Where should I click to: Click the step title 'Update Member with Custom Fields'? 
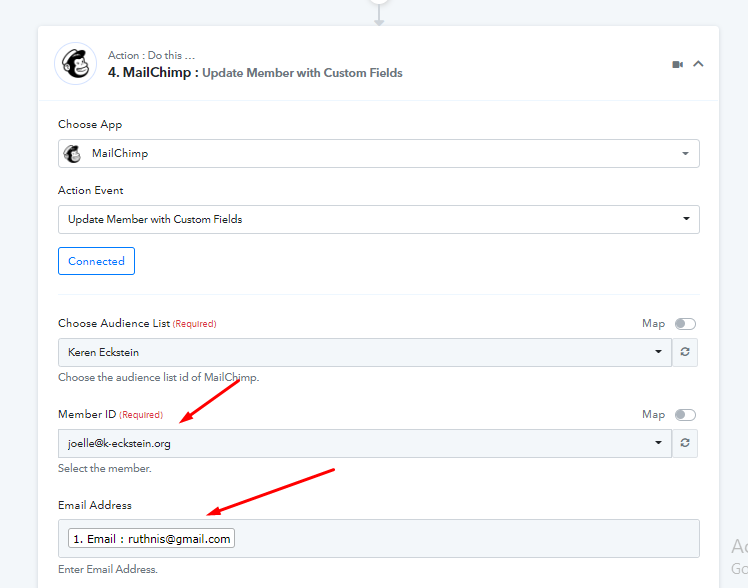pos(302,73)
